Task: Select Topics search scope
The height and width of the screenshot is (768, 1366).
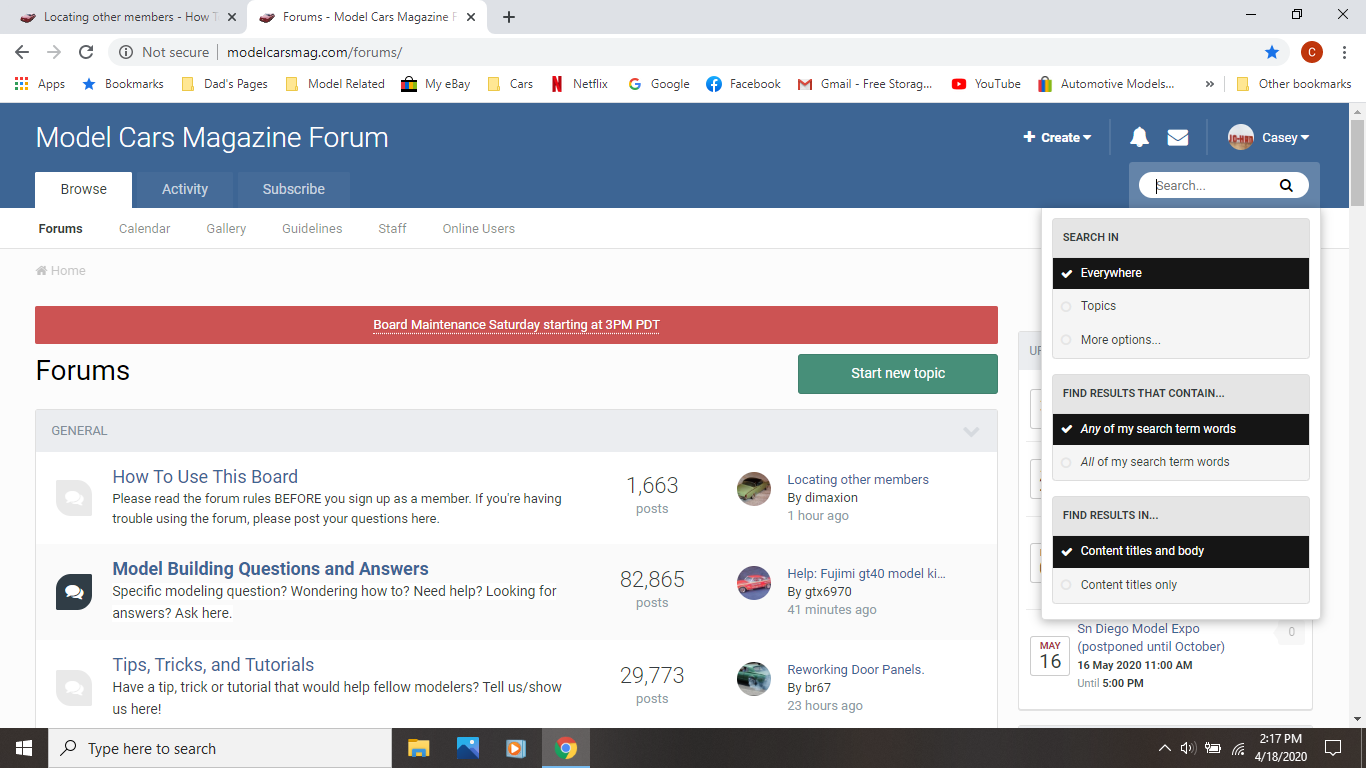Action: coord(1181,306)
